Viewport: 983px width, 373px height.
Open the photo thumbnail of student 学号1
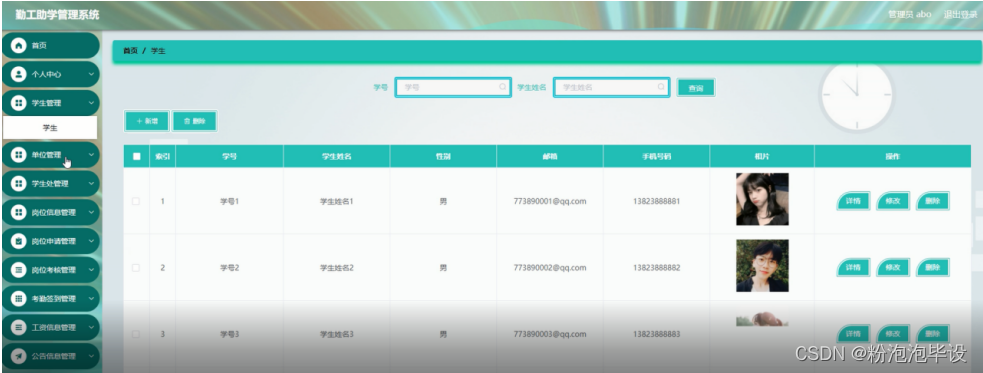pos(762,199)
